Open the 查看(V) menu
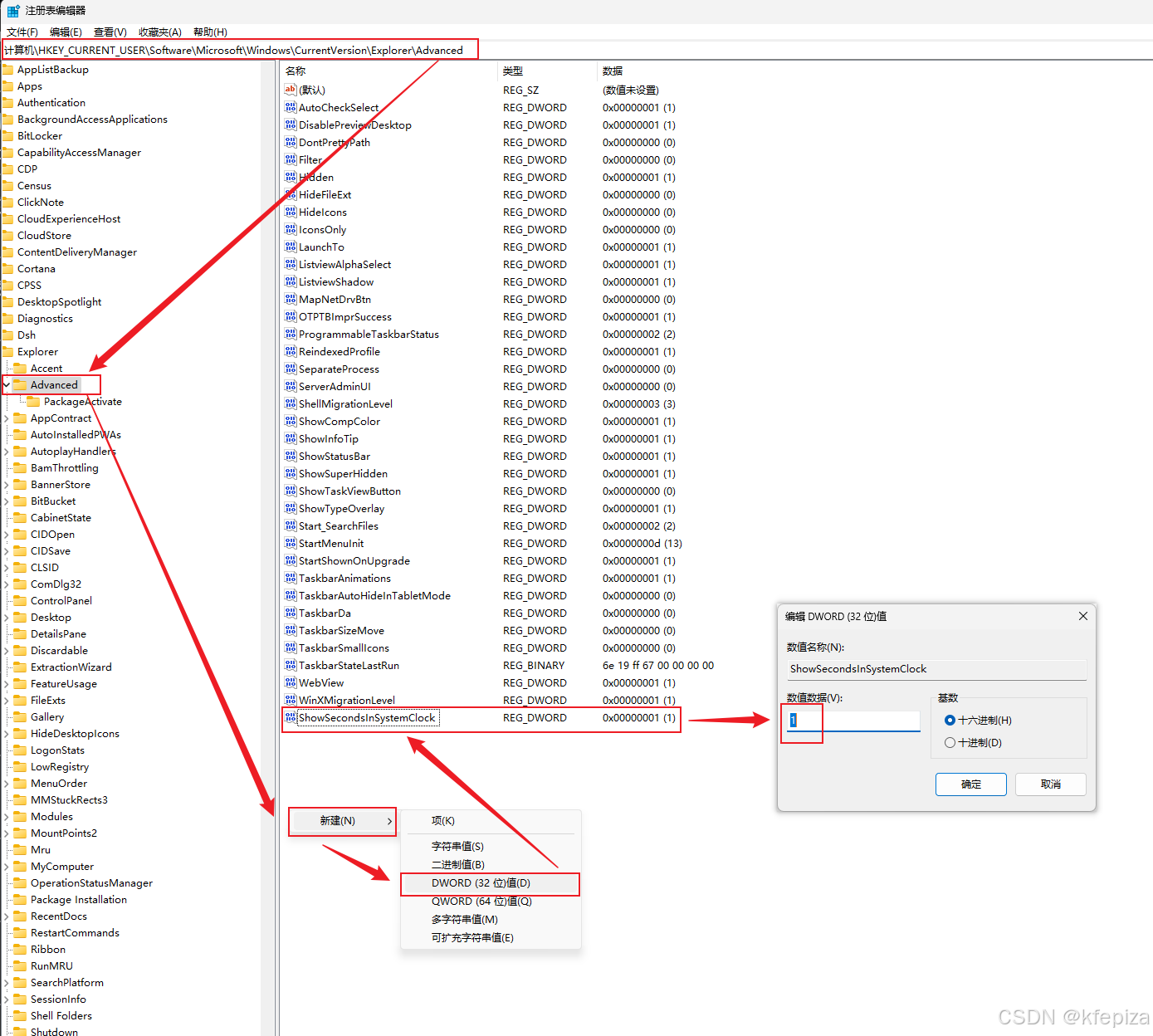The image size is (1153, 1036). 110,32
